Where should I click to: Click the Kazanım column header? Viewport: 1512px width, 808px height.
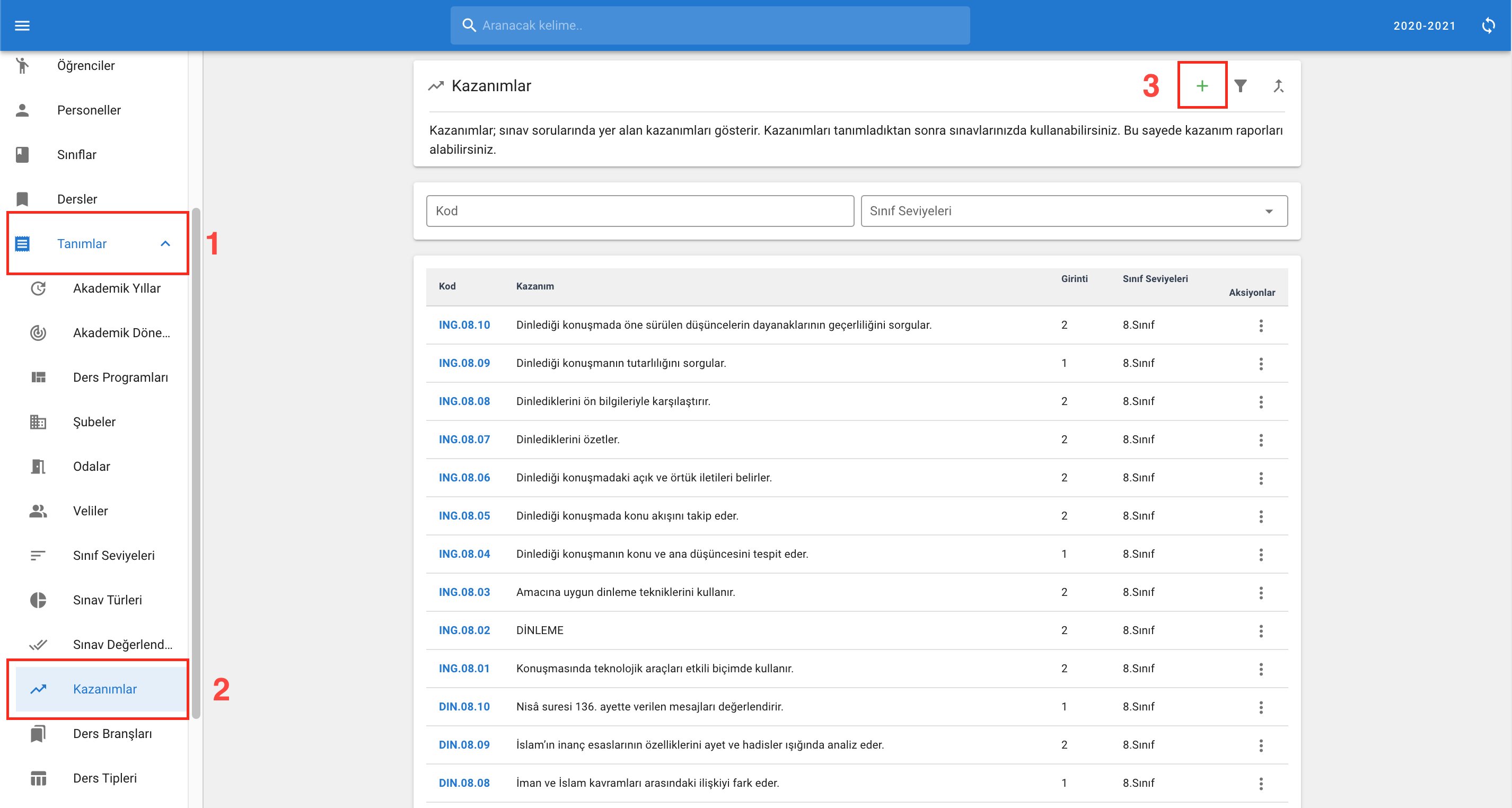pyautogui.click(x=535, y=286)
